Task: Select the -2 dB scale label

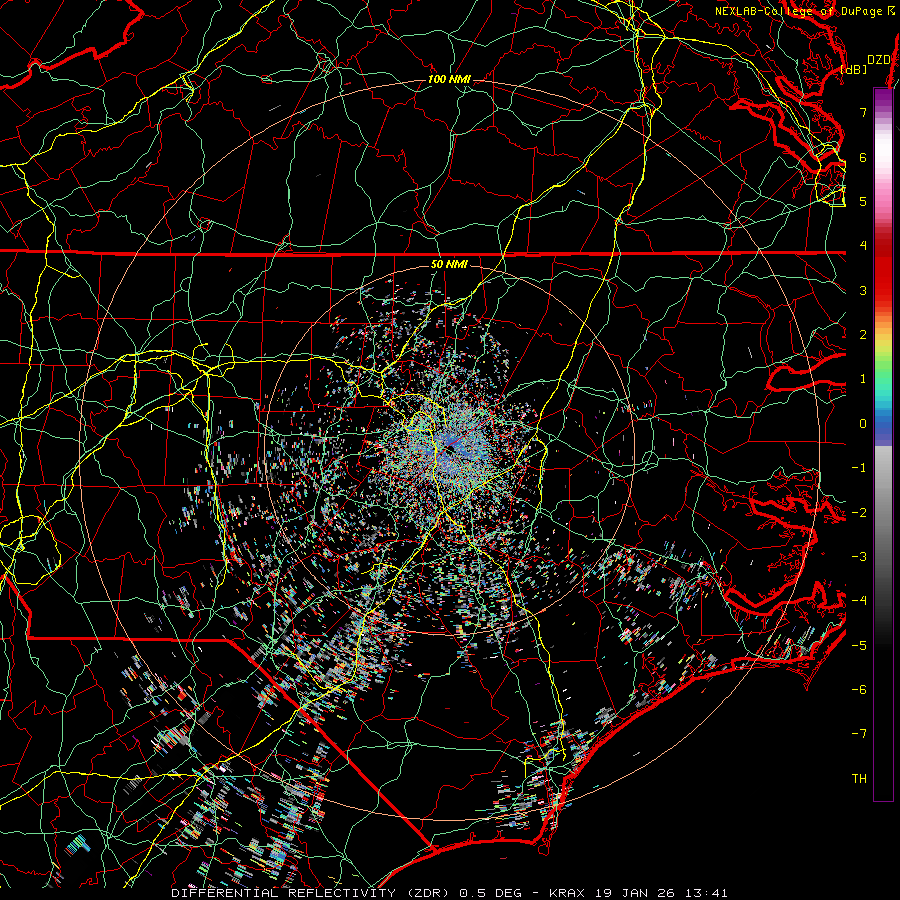Action: [x=859, y=512]
